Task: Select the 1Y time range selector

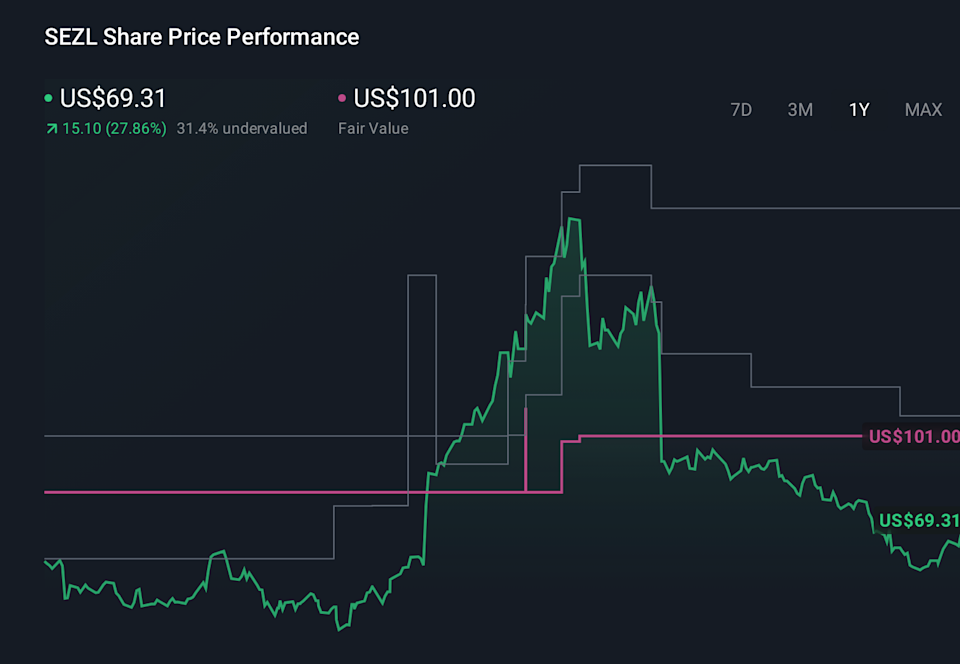Action: click(859, 110)
